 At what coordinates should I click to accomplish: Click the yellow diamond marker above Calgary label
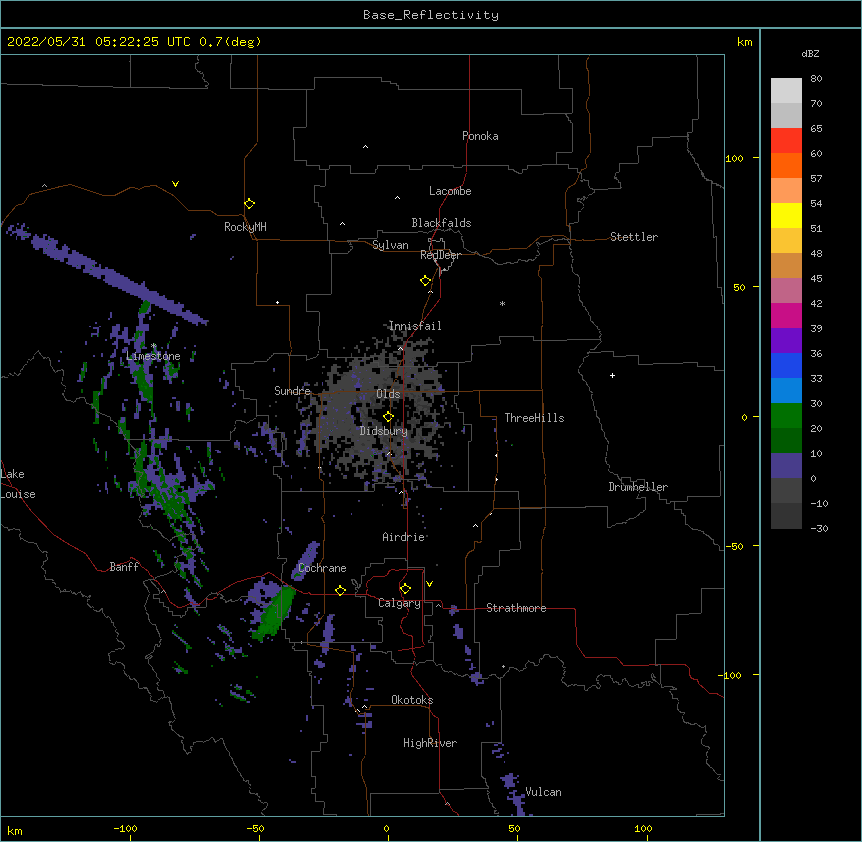pyautogui.click(x=405, y=589)
